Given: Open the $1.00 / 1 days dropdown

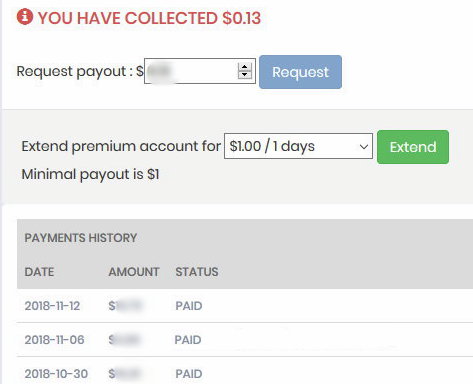Looking at the screenshot, I should pos(298,146).
